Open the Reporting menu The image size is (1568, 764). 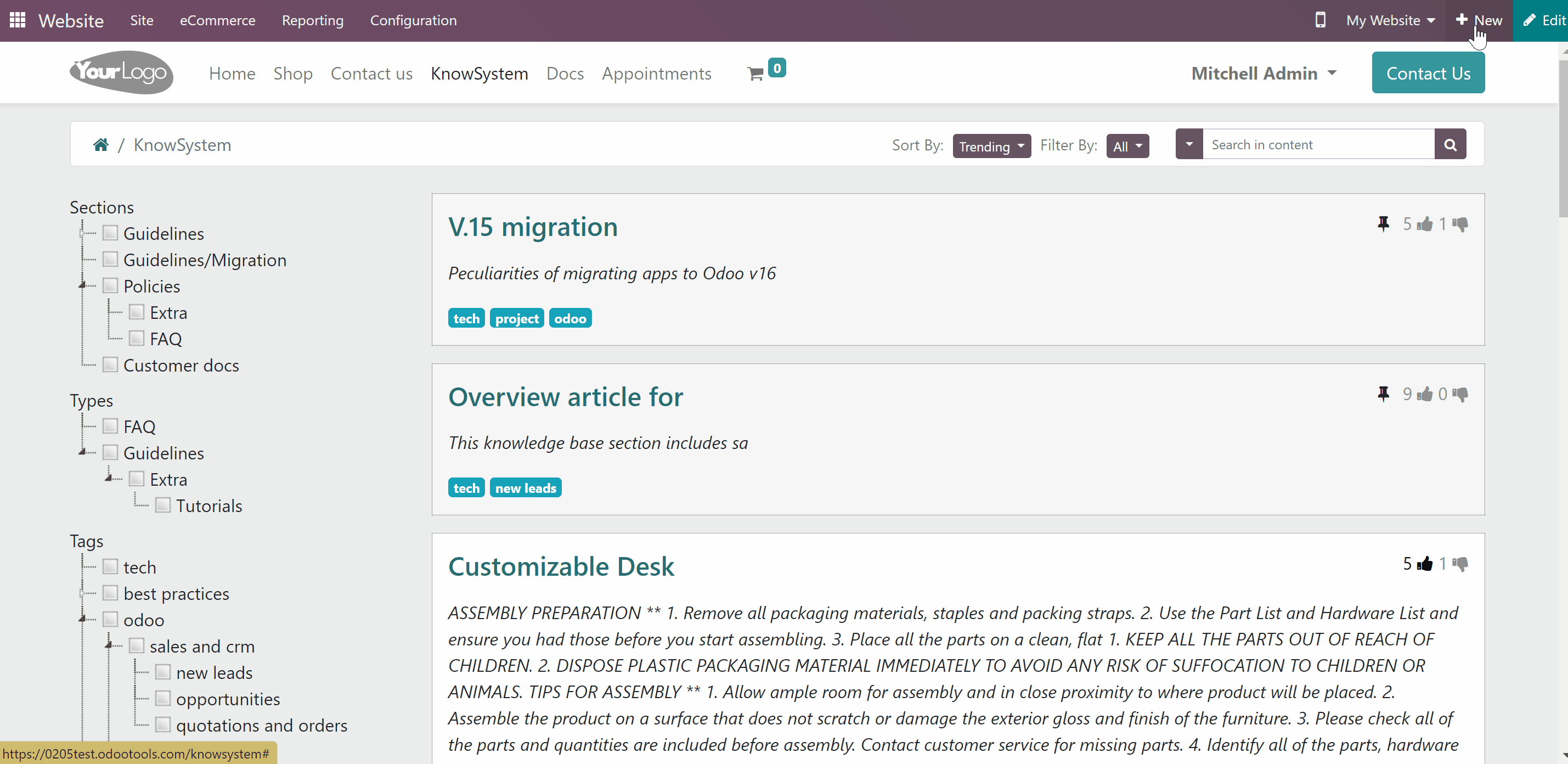(x=313, y=21)
